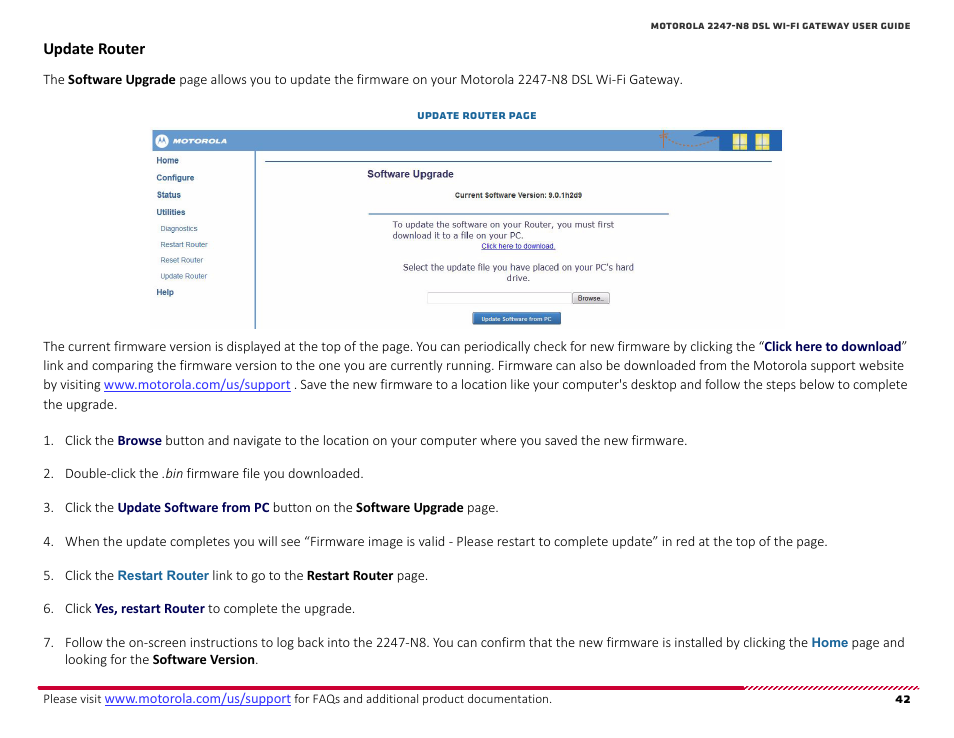Image resolution: width=954 pixels, height=738 pixels.
Task: Click the antenna graphic in banner
Action: (x=664, y=139)
